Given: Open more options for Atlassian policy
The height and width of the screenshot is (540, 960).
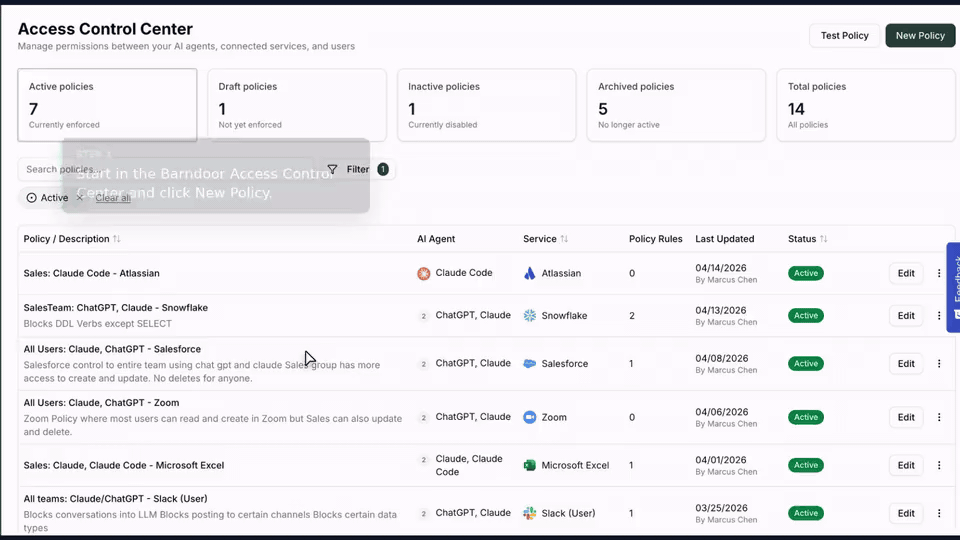Looking at the screenshot, I should click(939, 273).
